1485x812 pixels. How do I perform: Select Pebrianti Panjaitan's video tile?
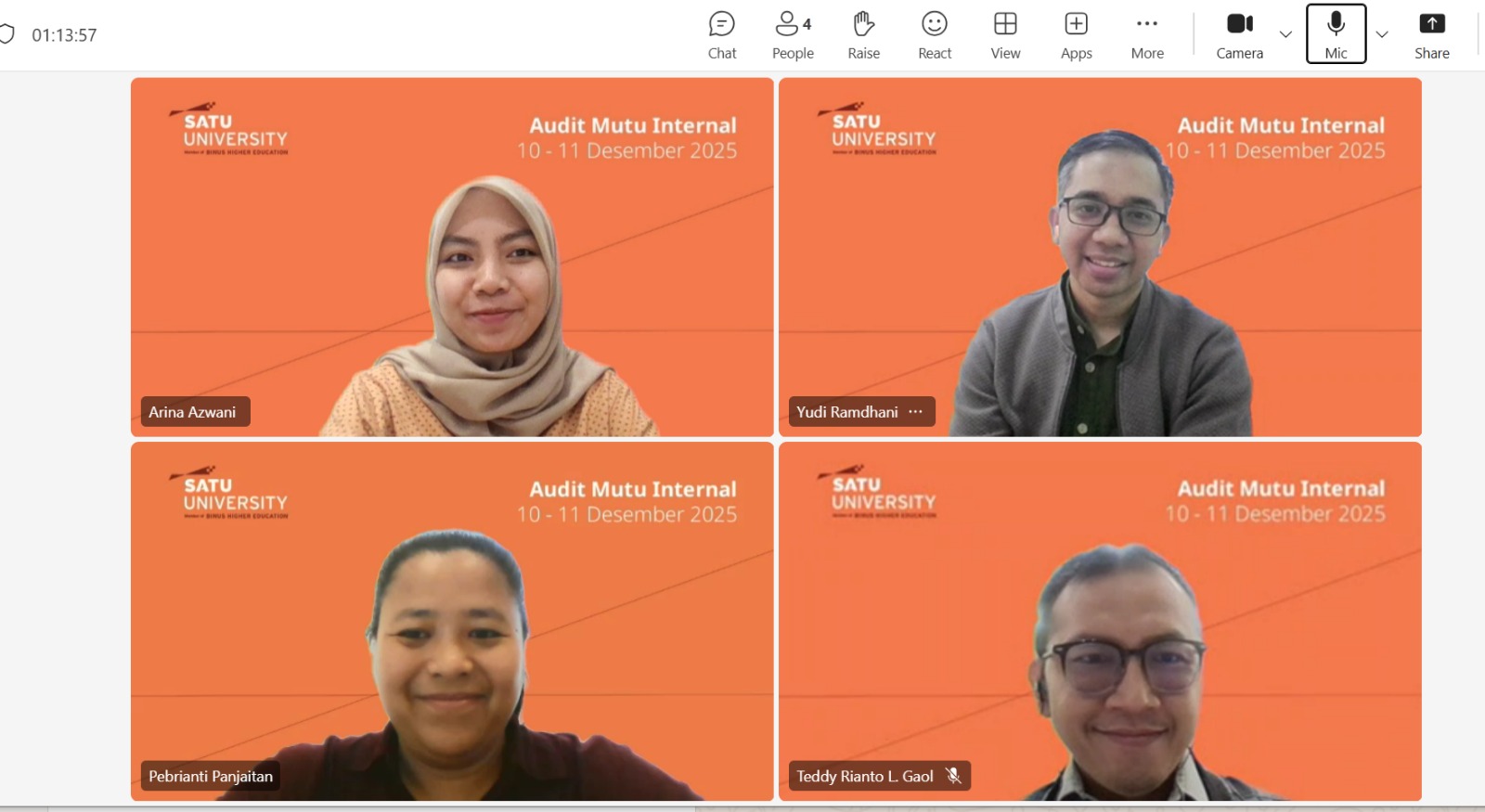point(452,621)
